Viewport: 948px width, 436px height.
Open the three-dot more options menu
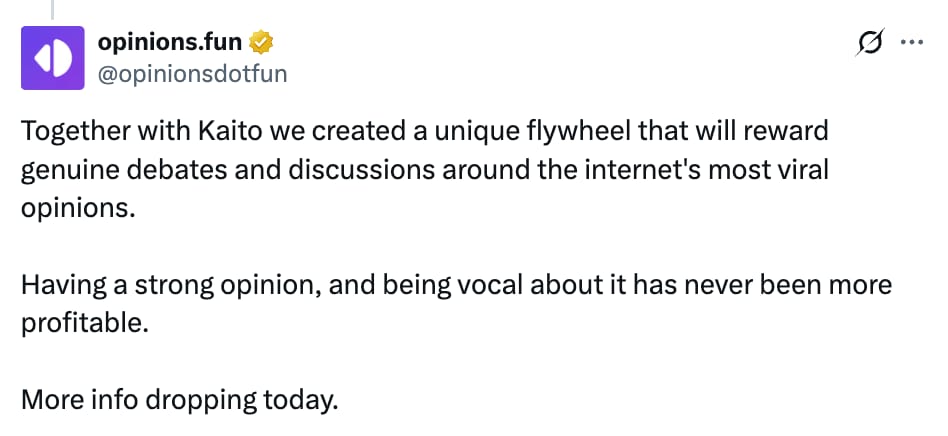[x=912, y=42]
